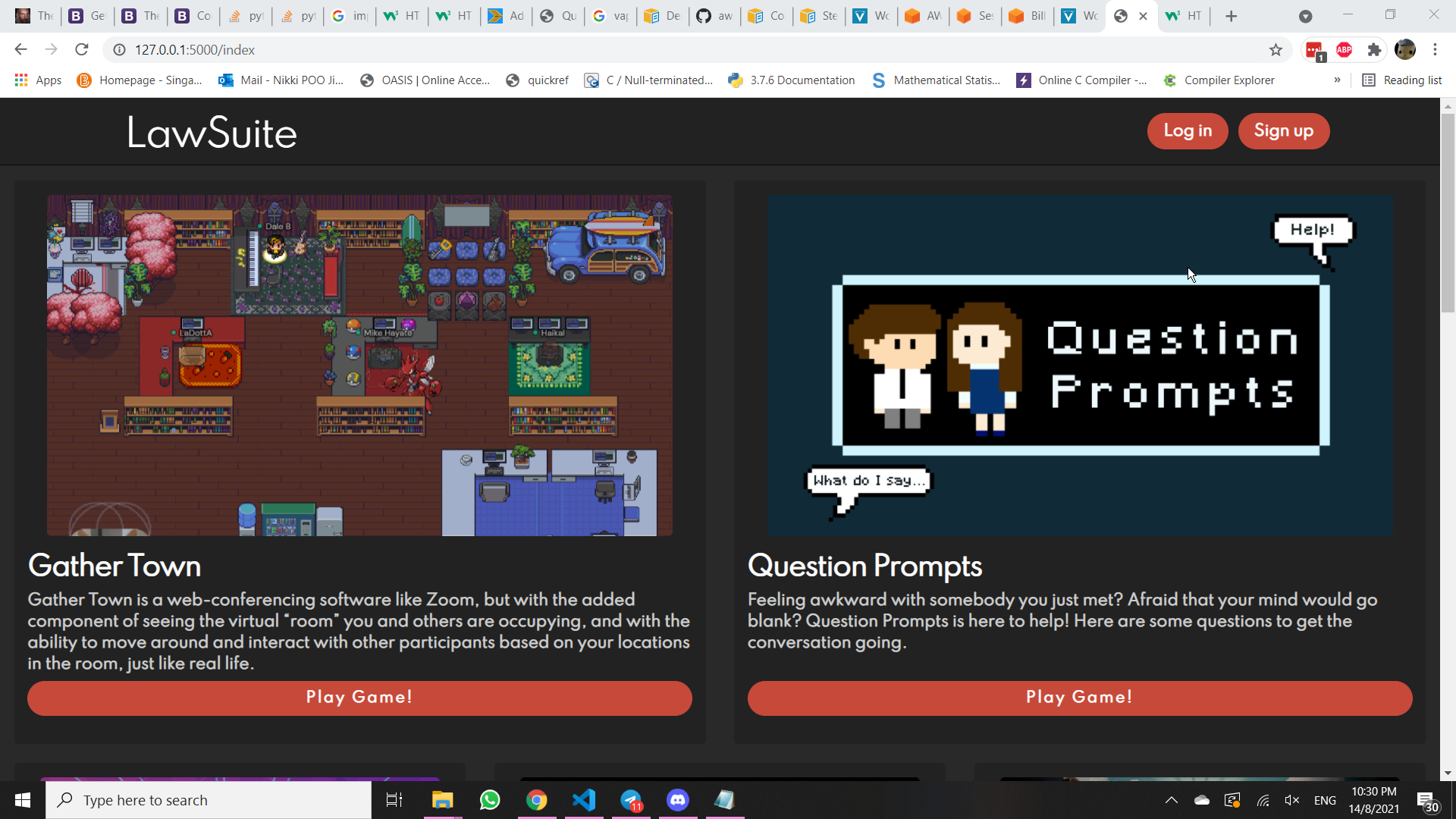Click the page vertical scrollbar thumb

1448,212
